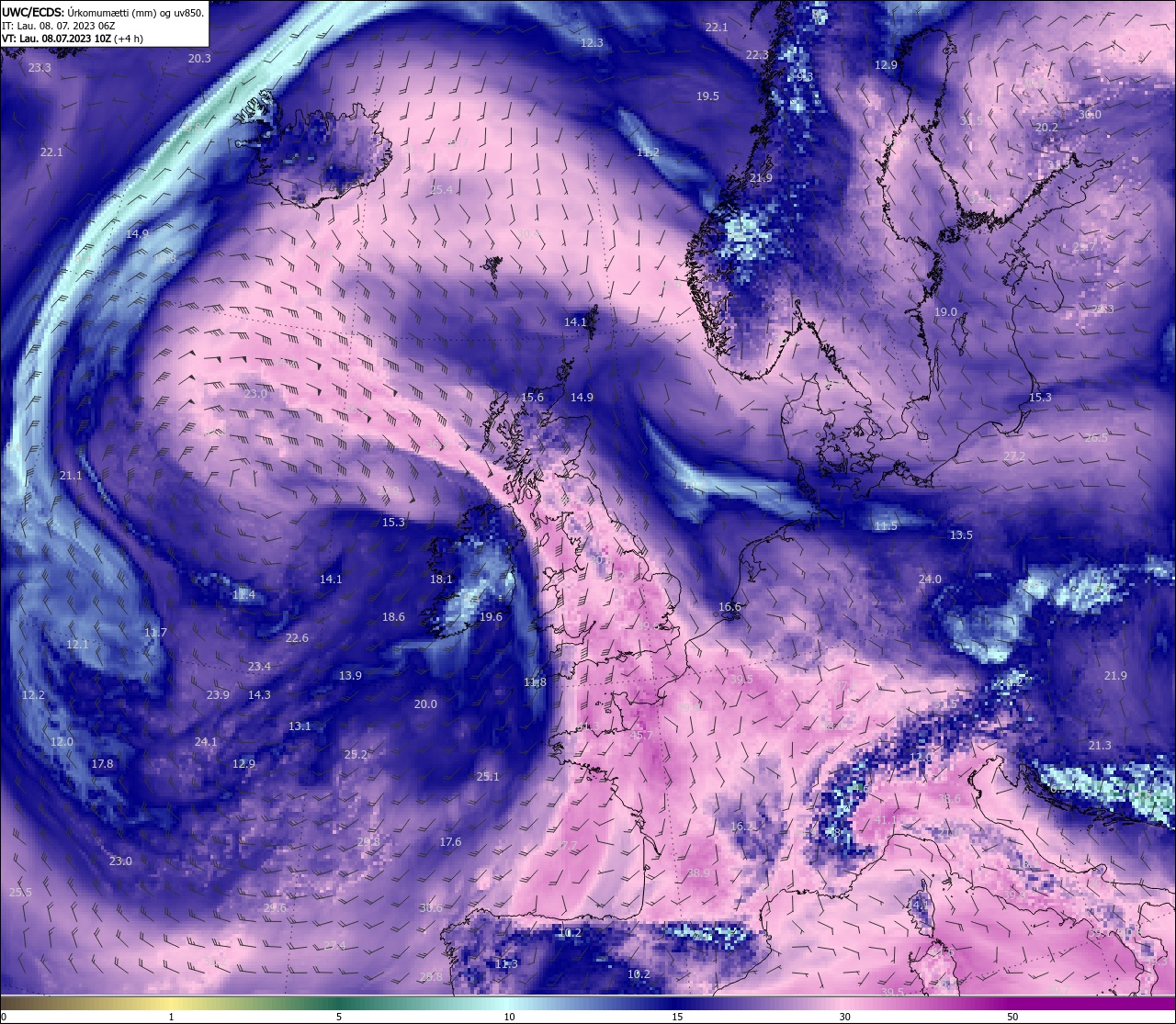Click the map value 21.3
The height and width of the screenshot is (1024, 1176).
click(x=1100, y=746)
